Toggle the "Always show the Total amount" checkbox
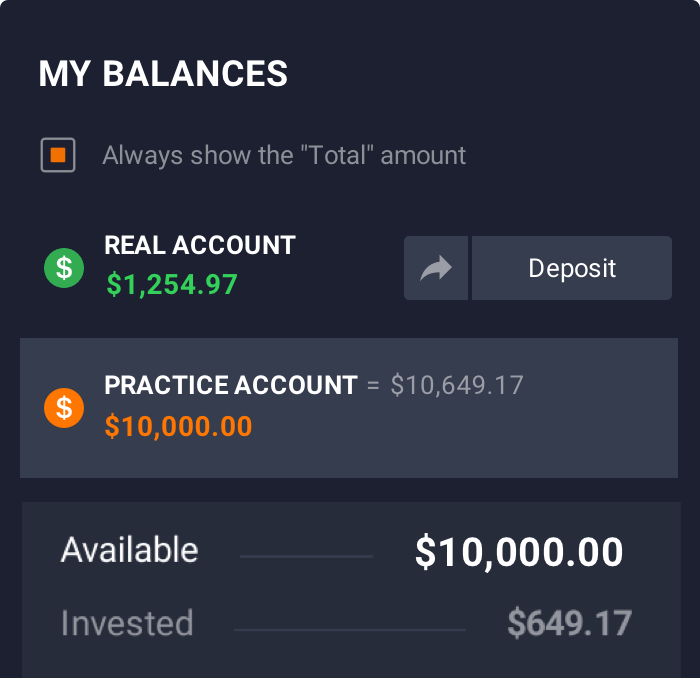Screen dimensions: 700x678 coord(58,155)
